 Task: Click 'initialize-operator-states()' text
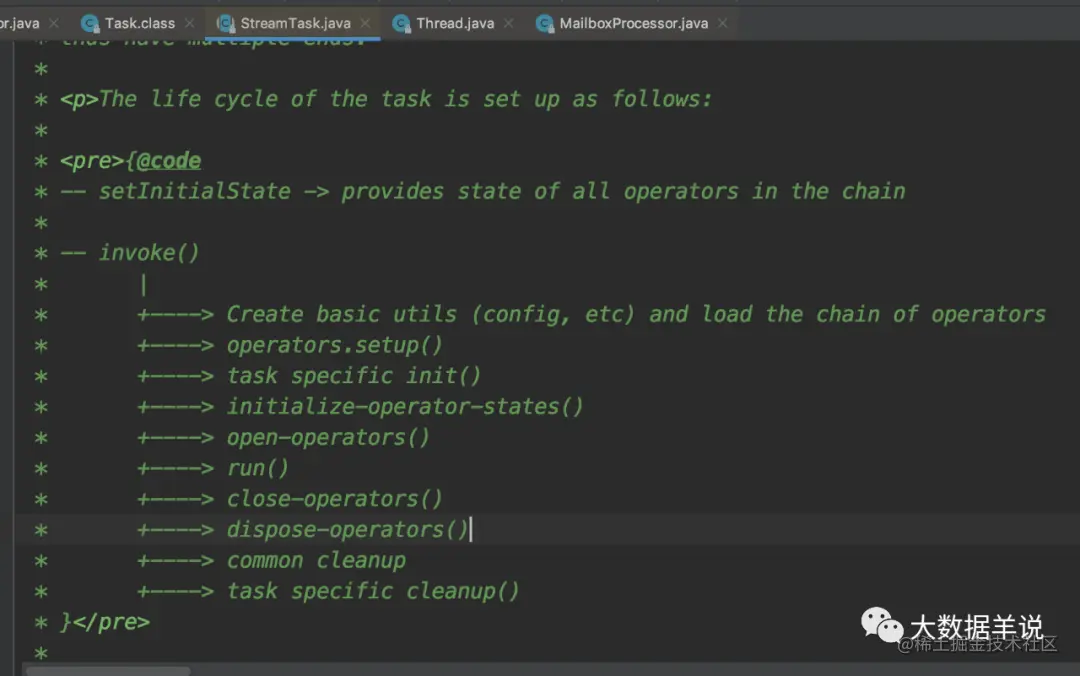405,407
